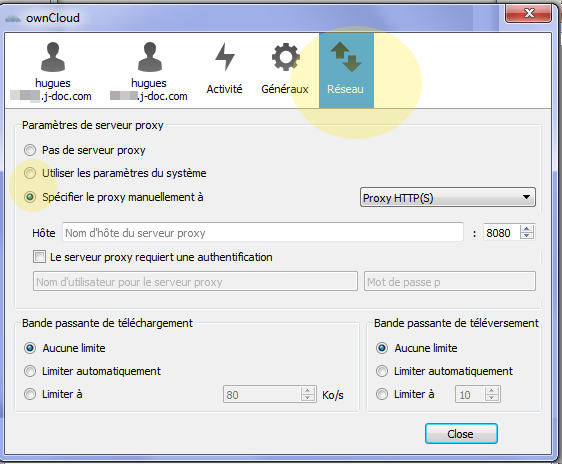
Task: Click the Hôte proxy hostname field
Action: (x=263, y=233)
